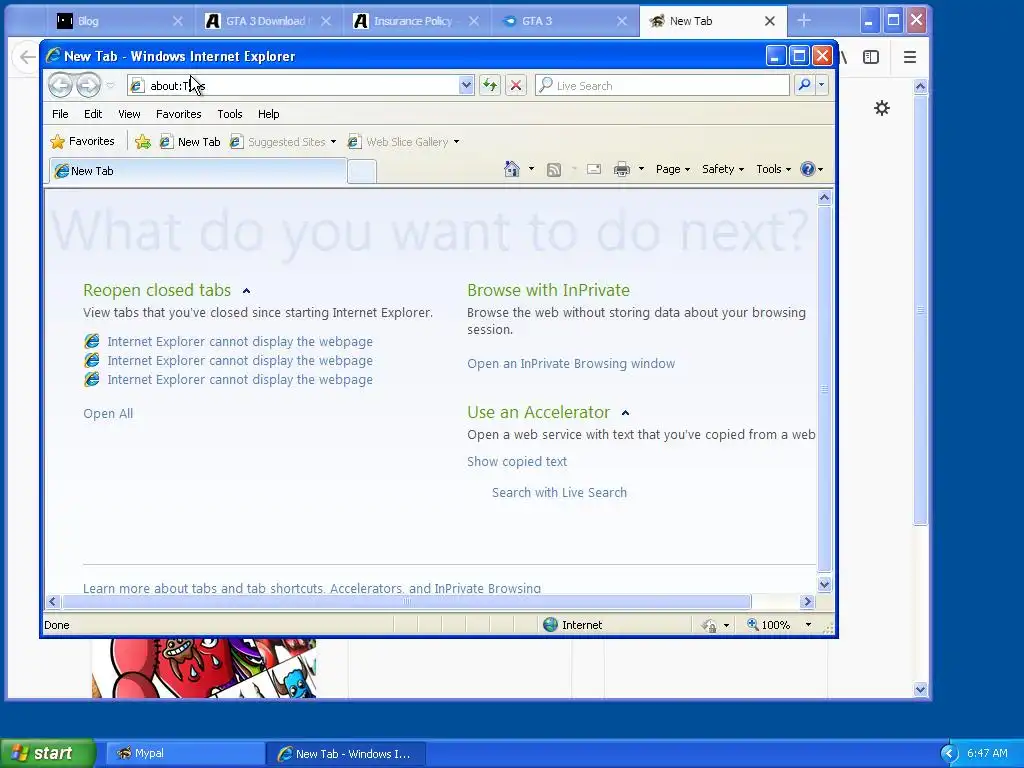Click Open an InPrivate Browsing window link
This screenshot has width=1024, height=768.
click(x=571, y=363)
